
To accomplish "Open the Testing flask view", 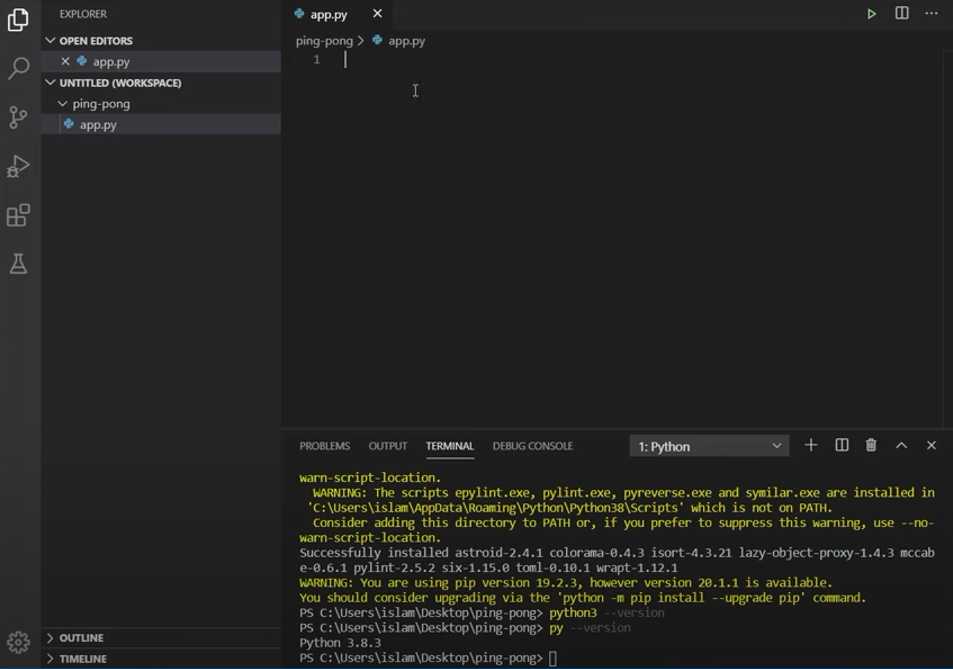I will 18,264.
